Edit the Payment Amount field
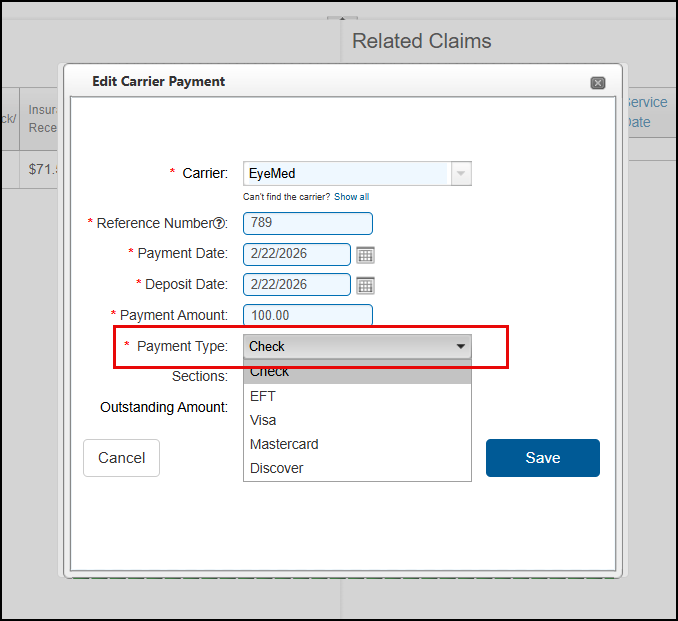 pyautogui.click(x=307, y=315)
